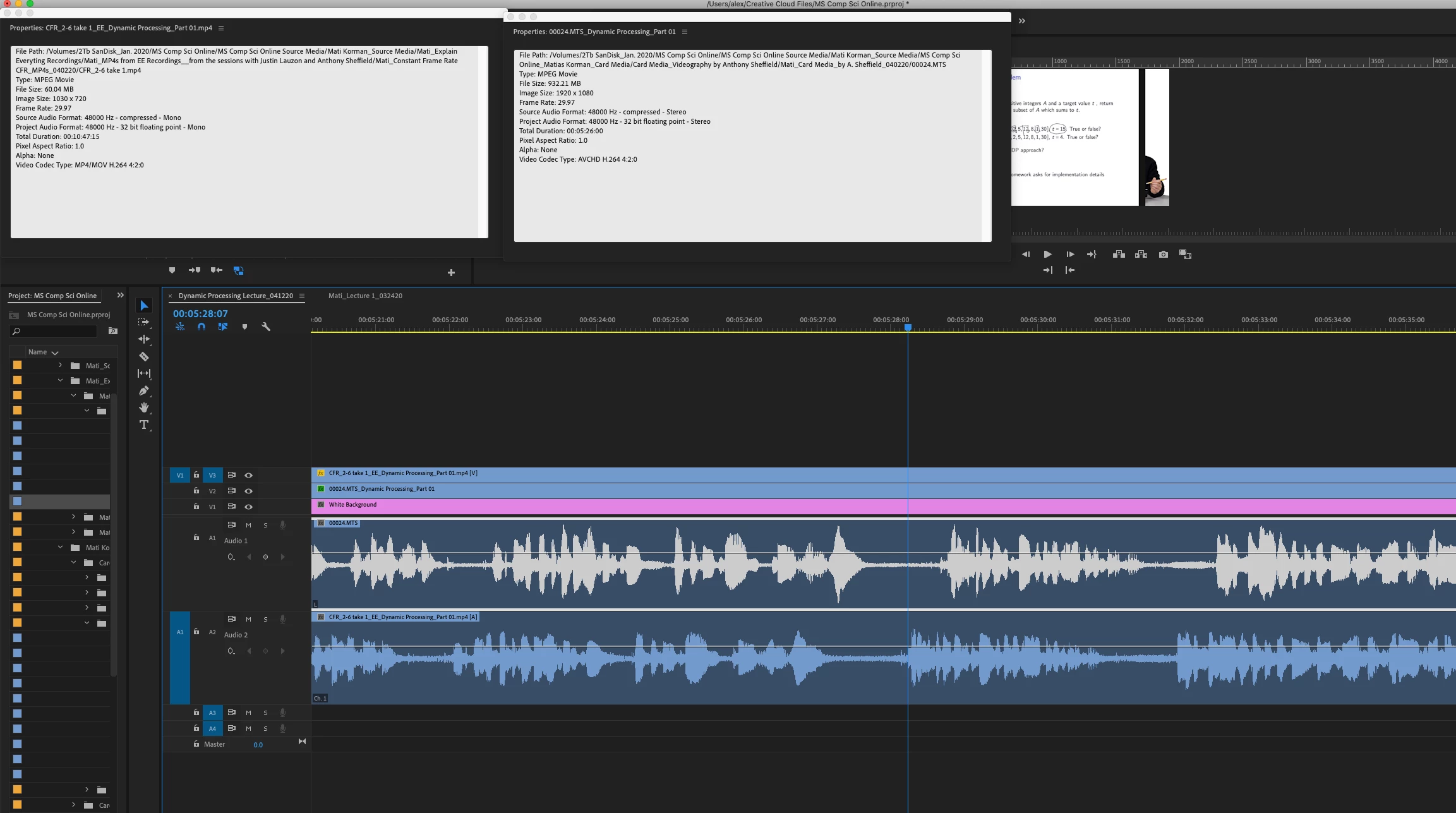1456x813 pixels.
Task: Select the Pen tool
Action: (144, 390)
